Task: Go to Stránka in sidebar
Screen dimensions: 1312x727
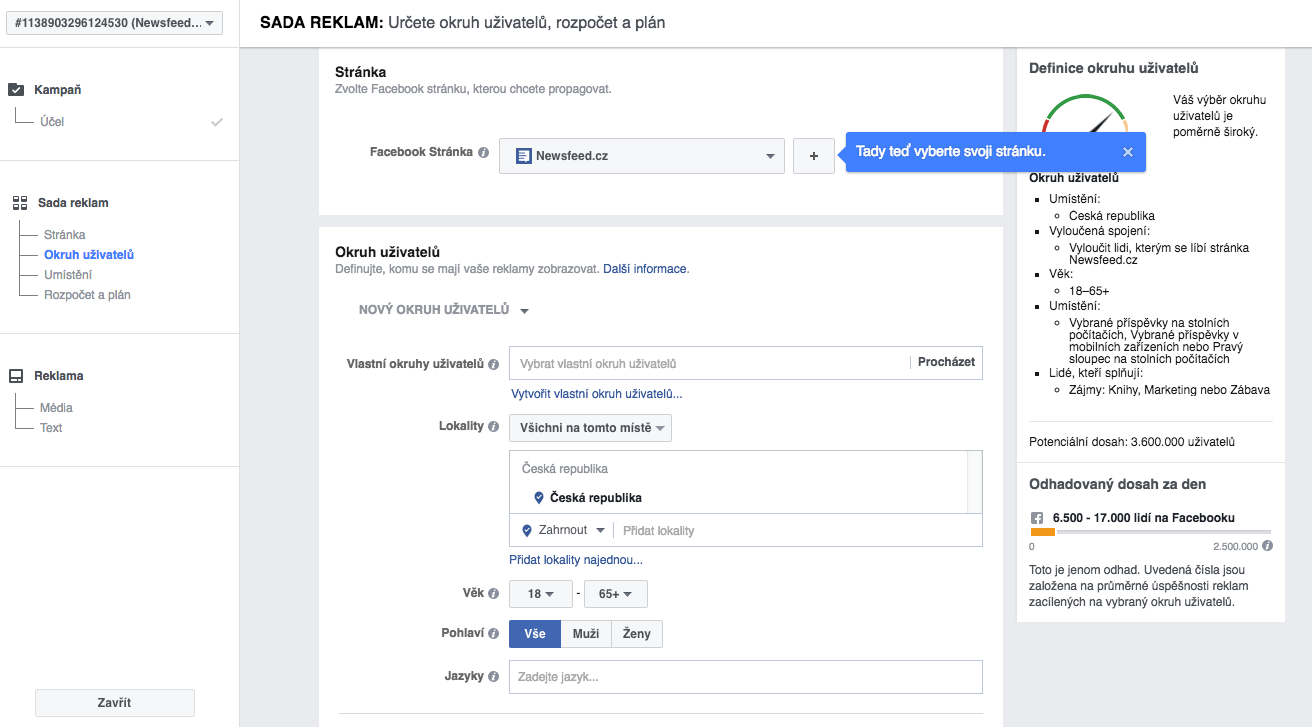Action: (65, 235)
